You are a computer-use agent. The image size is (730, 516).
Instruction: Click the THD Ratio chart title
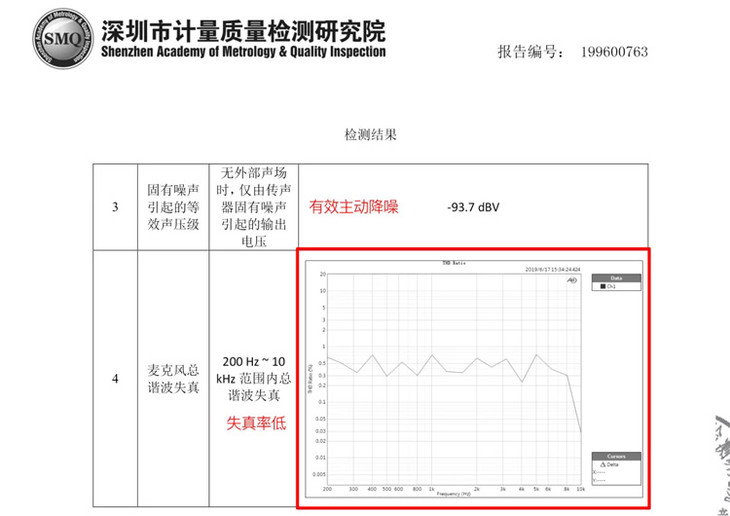[x=454, y=263]
